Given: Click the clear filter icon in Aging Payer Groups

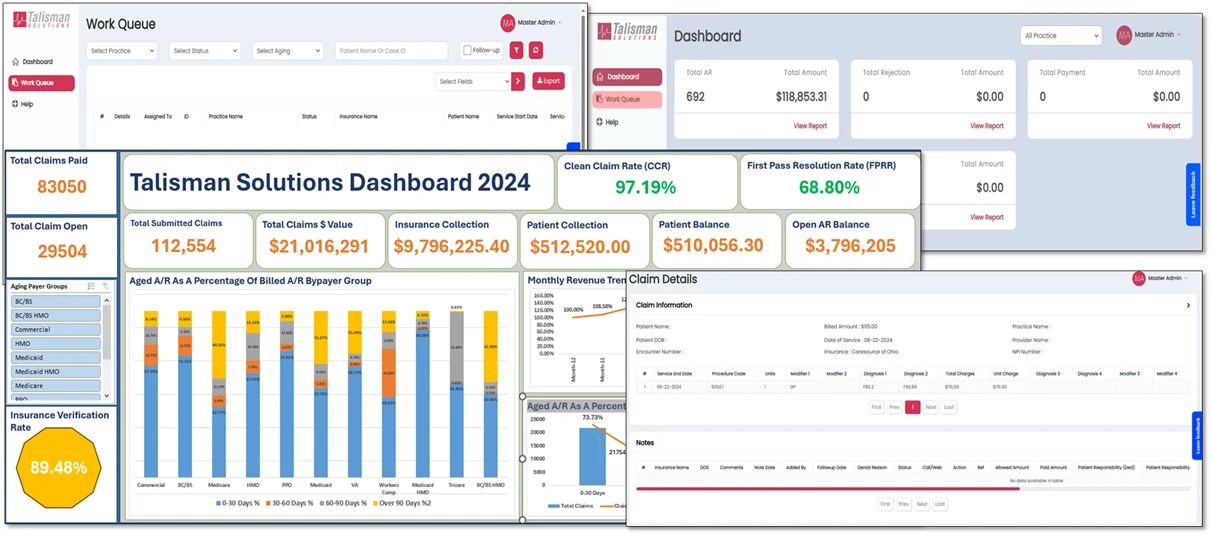Looking at the screenshot, I should tap(105, 286).
